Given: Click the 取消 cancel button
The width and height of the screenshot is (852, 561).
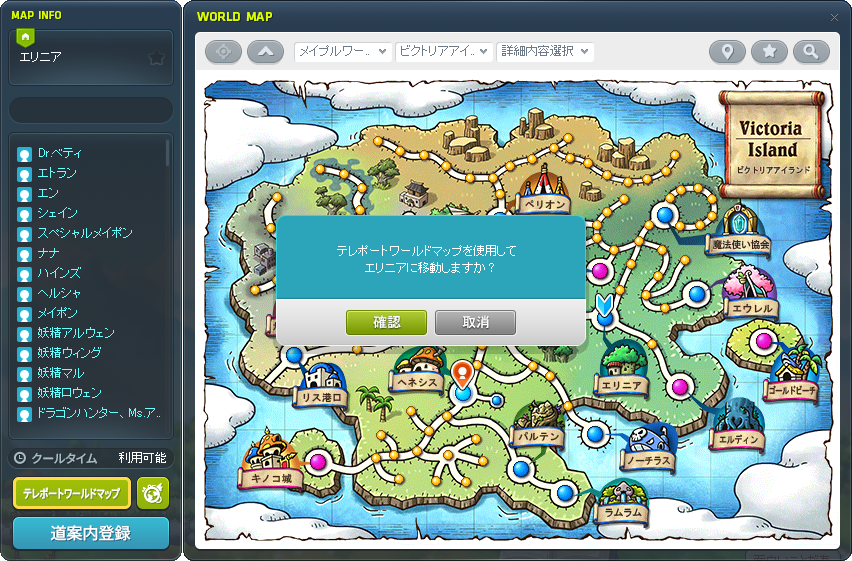Looking at the screenshot, I should [475, 322].
